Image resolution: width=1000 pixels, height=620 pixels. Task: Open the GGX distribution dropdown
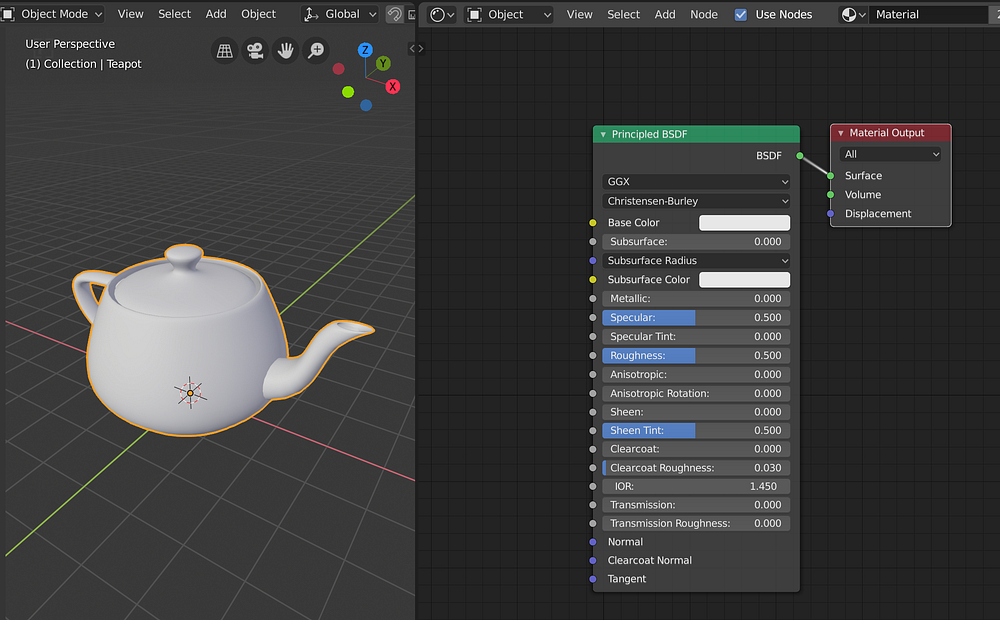[x=696, y=182]
